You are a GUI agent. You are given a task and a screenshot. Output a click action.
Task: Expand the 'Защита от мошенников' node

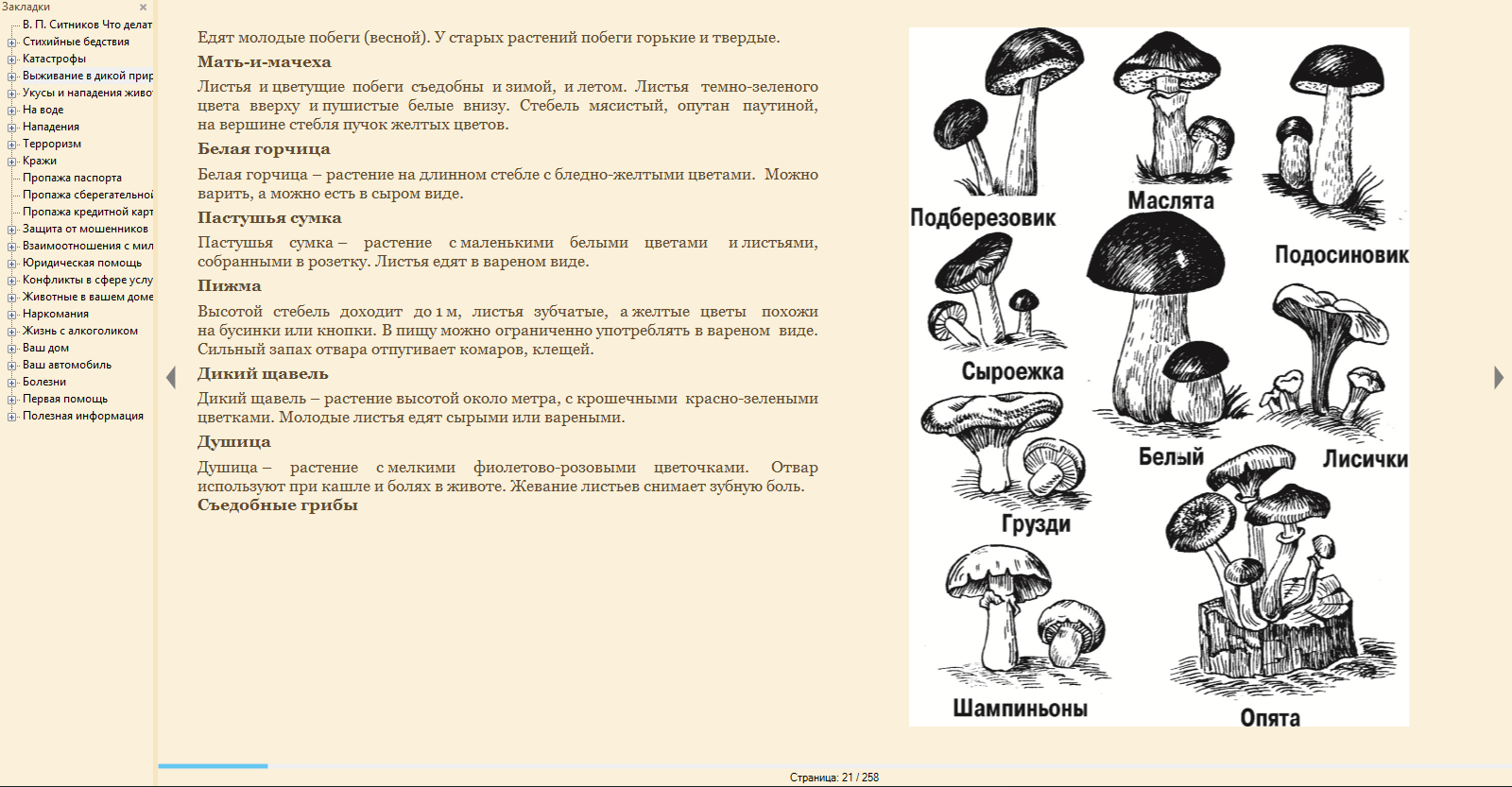tap(11, 229)
